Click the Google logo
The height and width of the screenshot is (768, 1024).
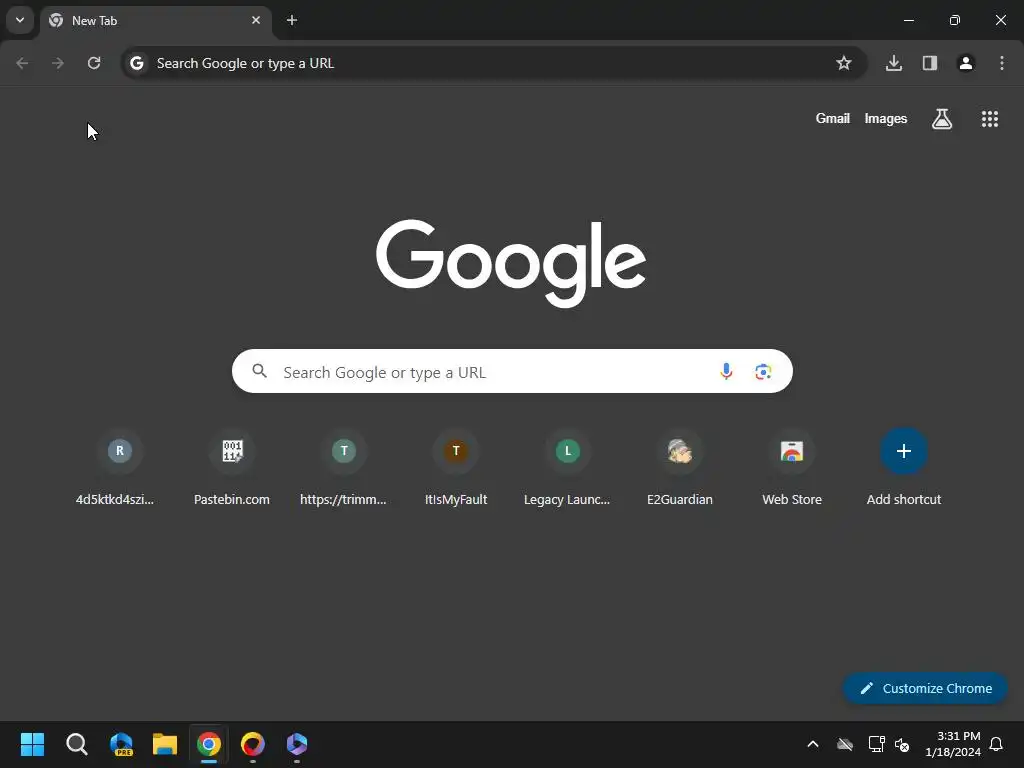(x=511, y=263)
